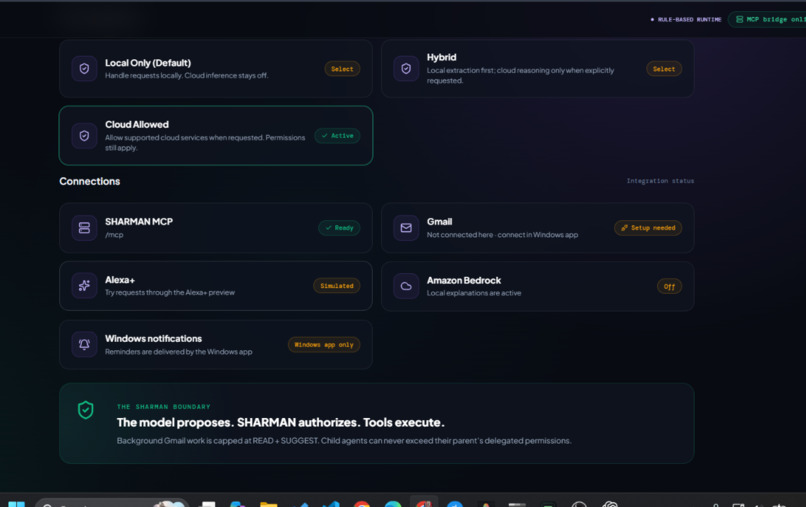Click the 'Local Only (Default)' title
Image resolution: width=806 pixels, height=507 pixels.
[148, 63]
